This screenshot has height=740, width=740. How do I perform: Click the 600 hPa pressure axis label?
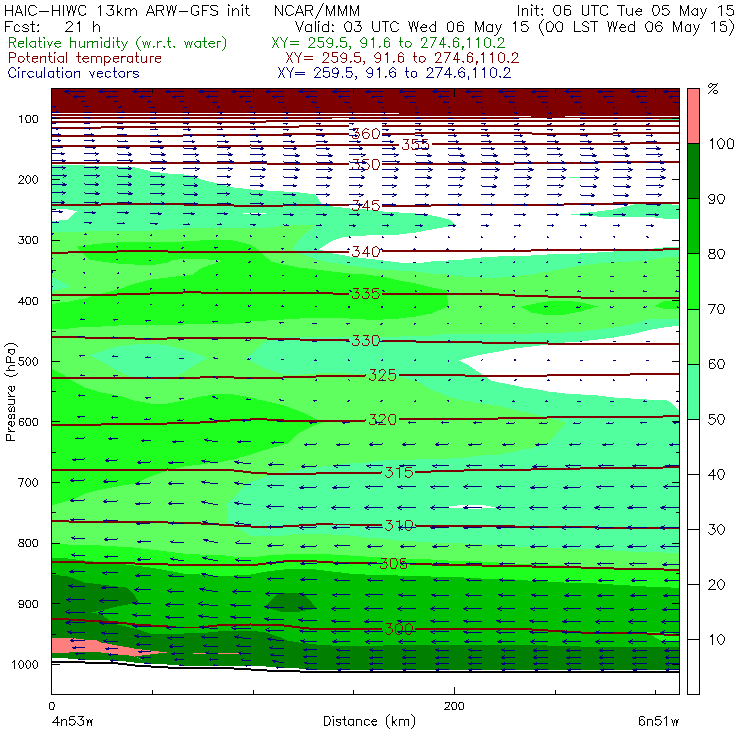point(28,422)
